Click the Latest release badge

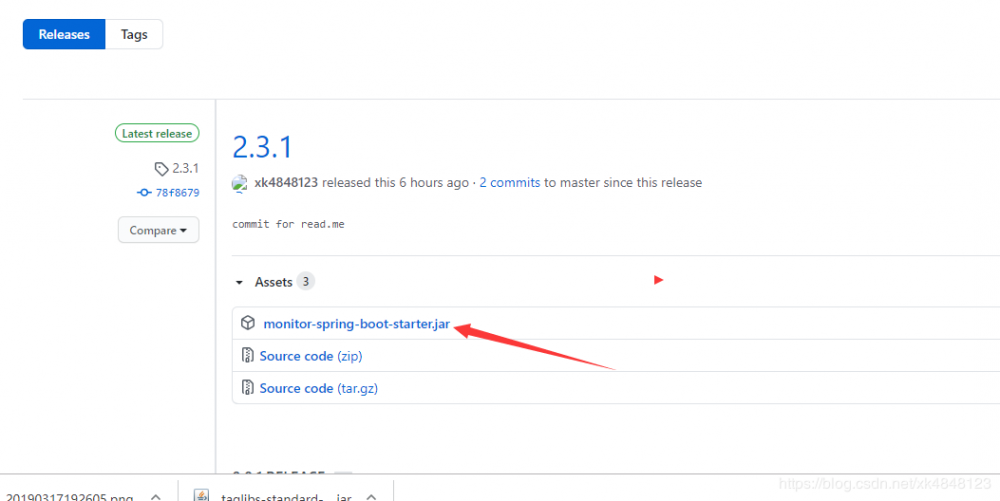pos(157,134)
